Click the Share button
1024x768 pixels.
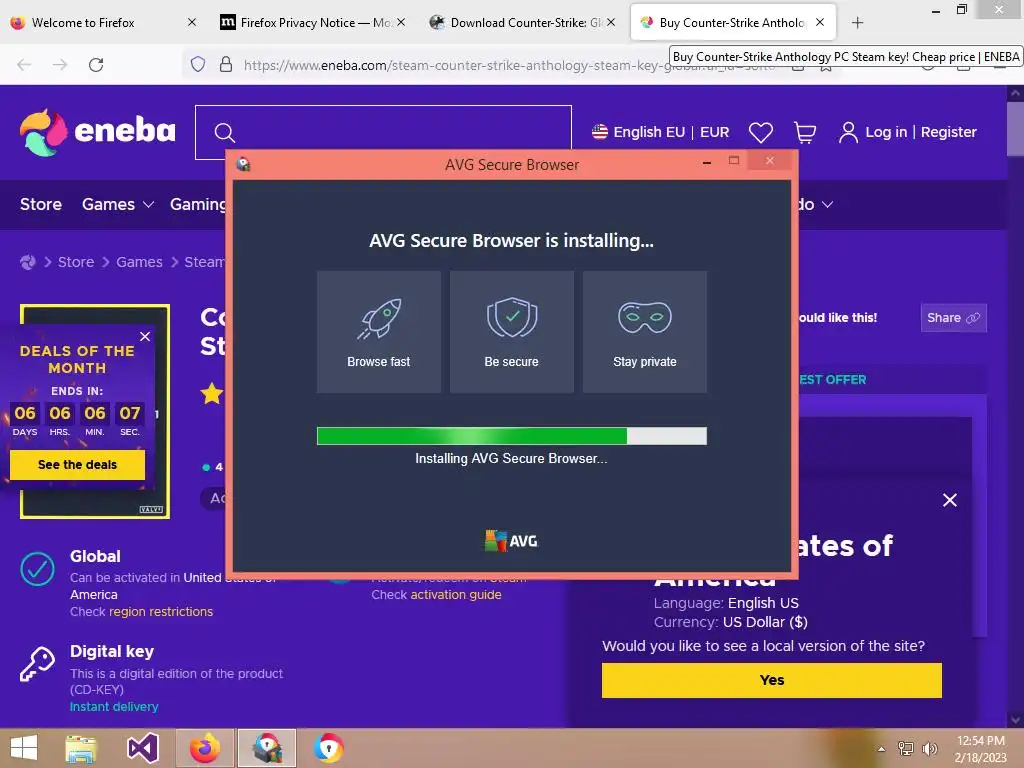click(x=953, y=318)
